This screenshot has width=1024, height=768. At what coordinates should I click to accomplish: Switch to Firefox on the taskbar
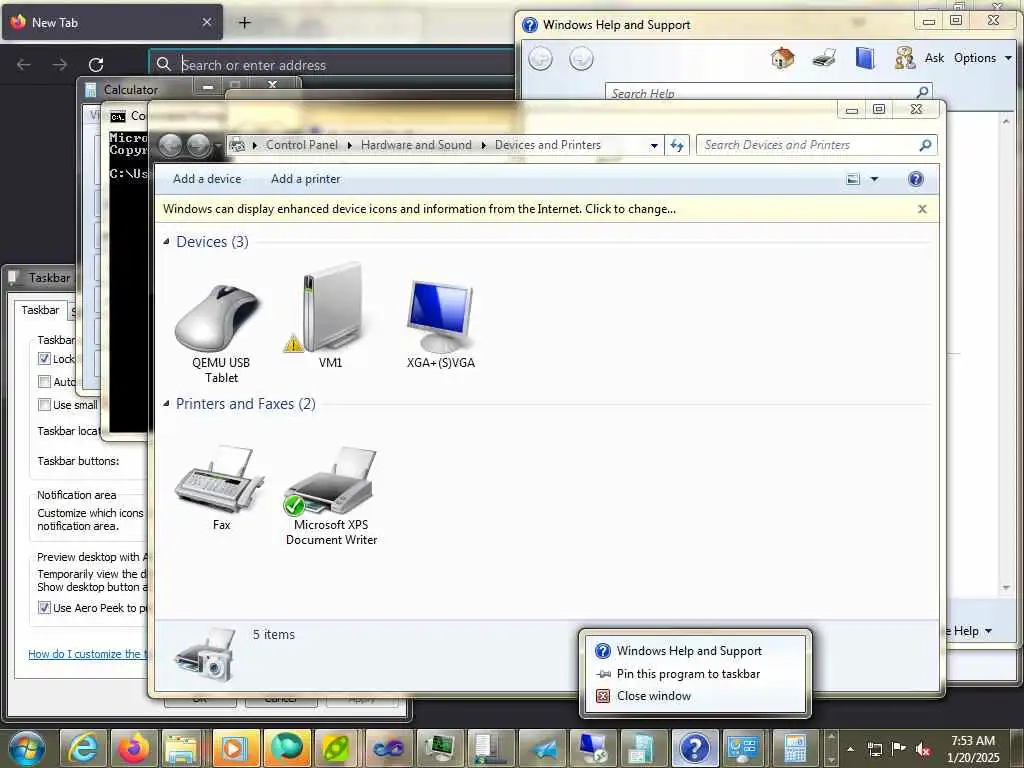[134, 748]
